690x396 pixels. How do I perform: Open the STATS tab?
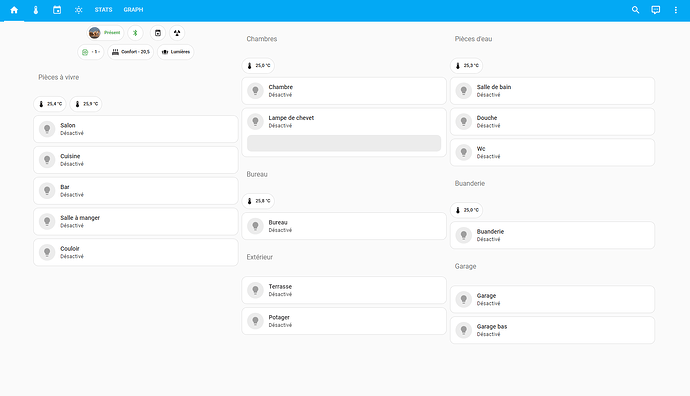pyautogui.click(x=103, y=10)
